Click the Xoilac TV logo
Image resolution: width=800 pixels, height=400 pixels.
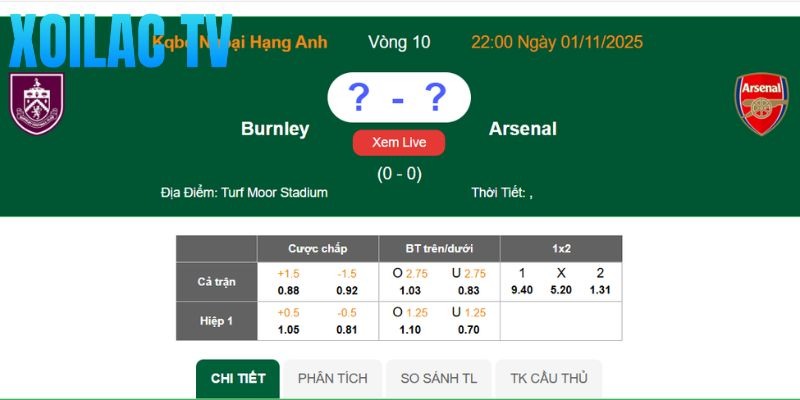[120, 42]
